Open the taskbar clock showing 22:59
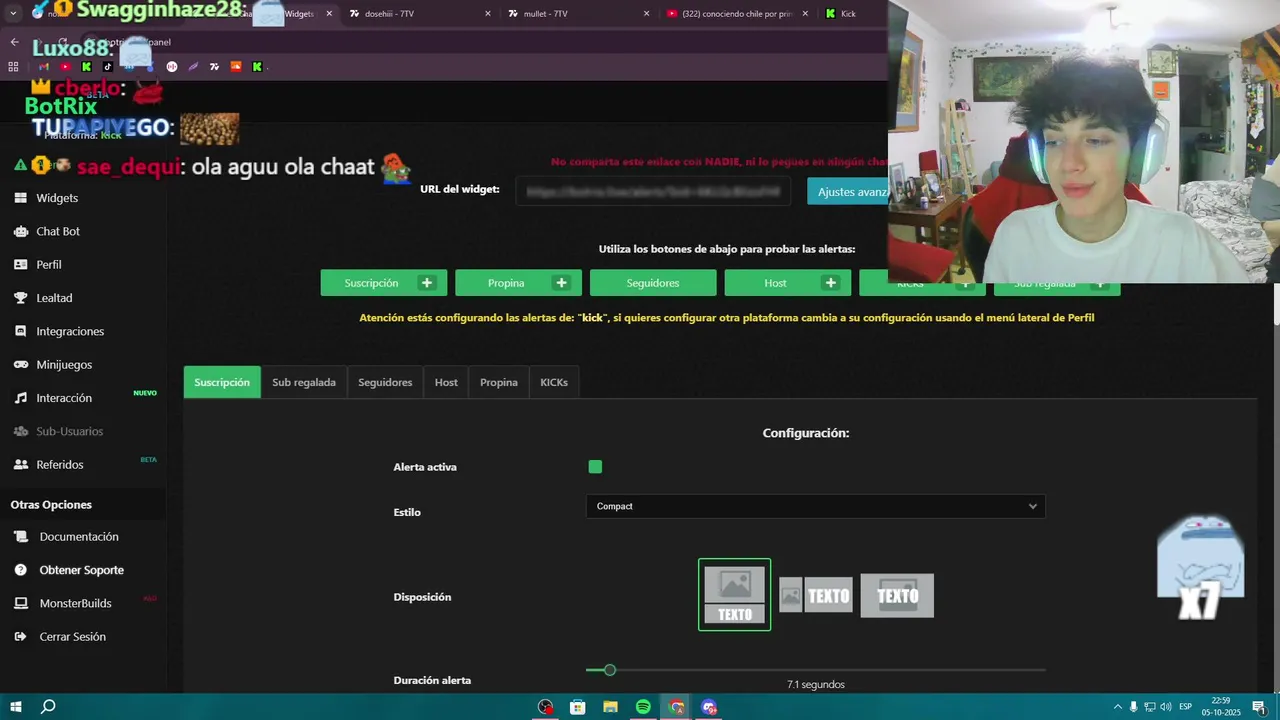This screenshot has height=720, width=1280. click(1221, 707)
